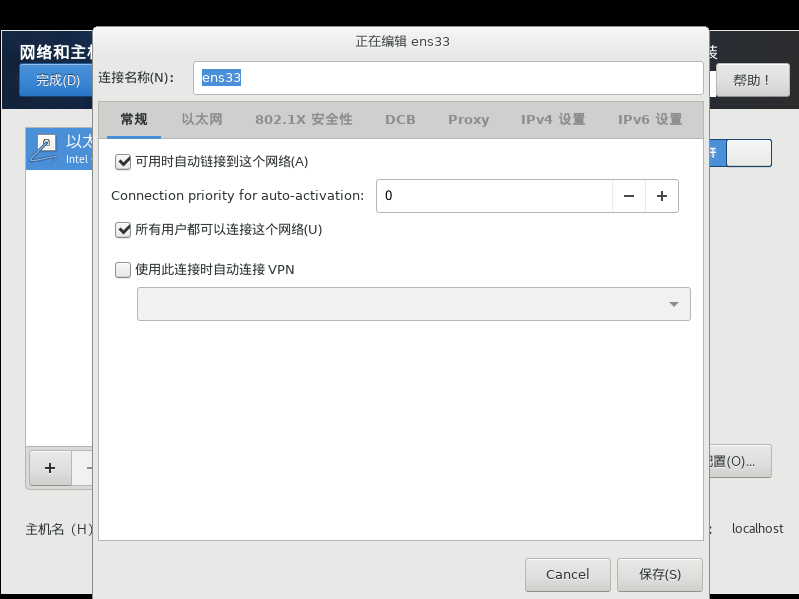
Task: Decrease connection priority with minus button
Action: click(629, 196)
